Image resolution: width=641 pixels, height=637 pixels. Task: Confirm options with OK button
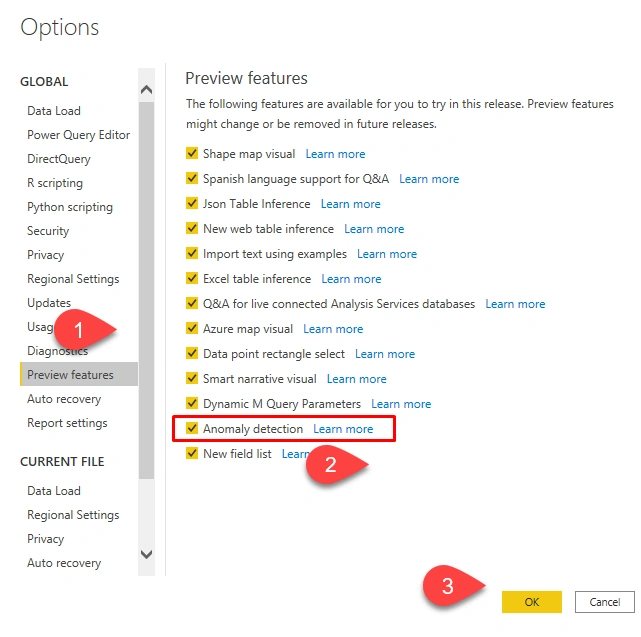tap(531, 602)
